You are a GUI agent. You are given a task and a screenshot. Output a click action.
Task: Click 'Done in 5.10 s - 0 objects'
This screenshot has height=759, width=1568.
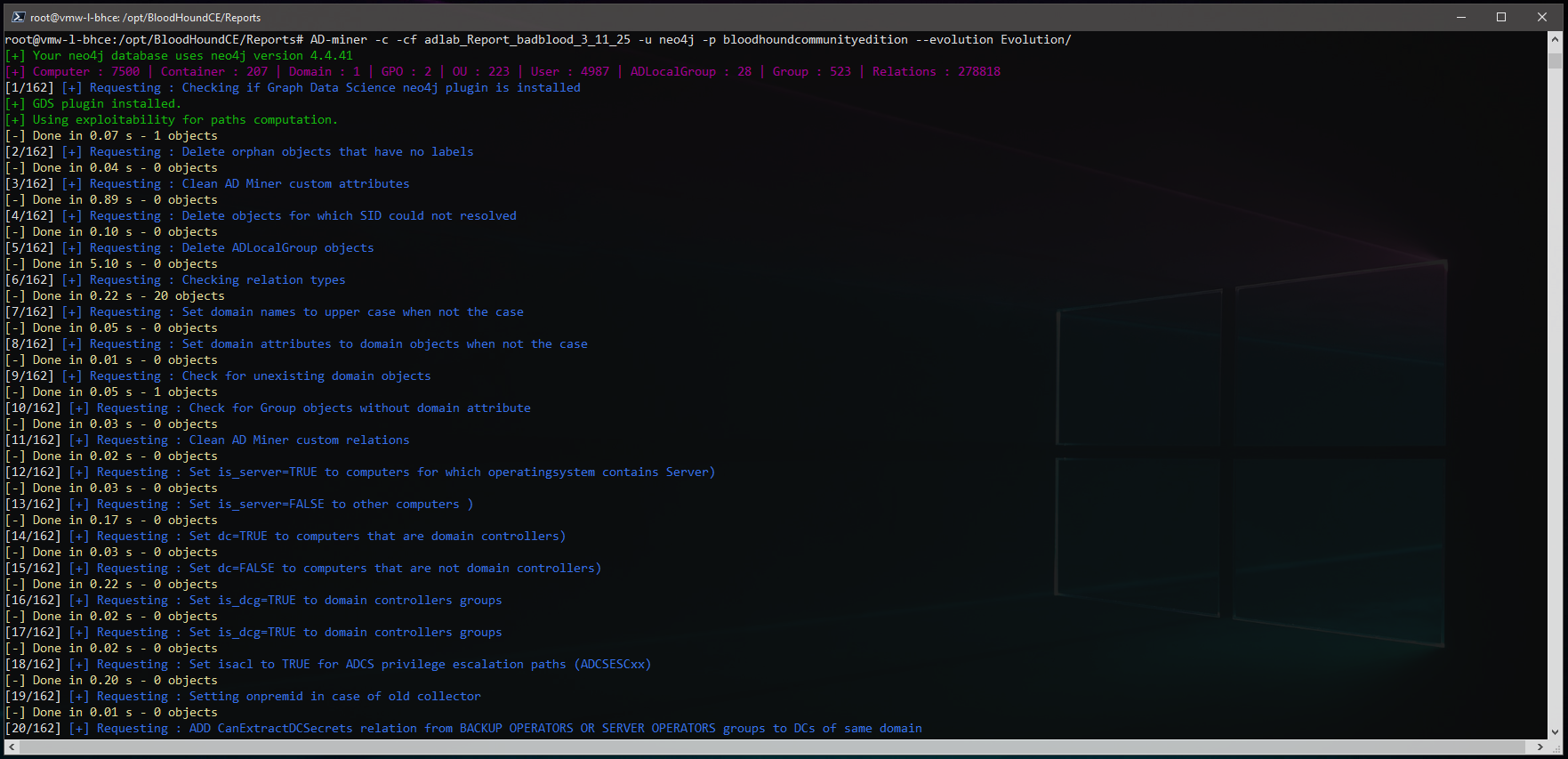click(x=125, y=263)
